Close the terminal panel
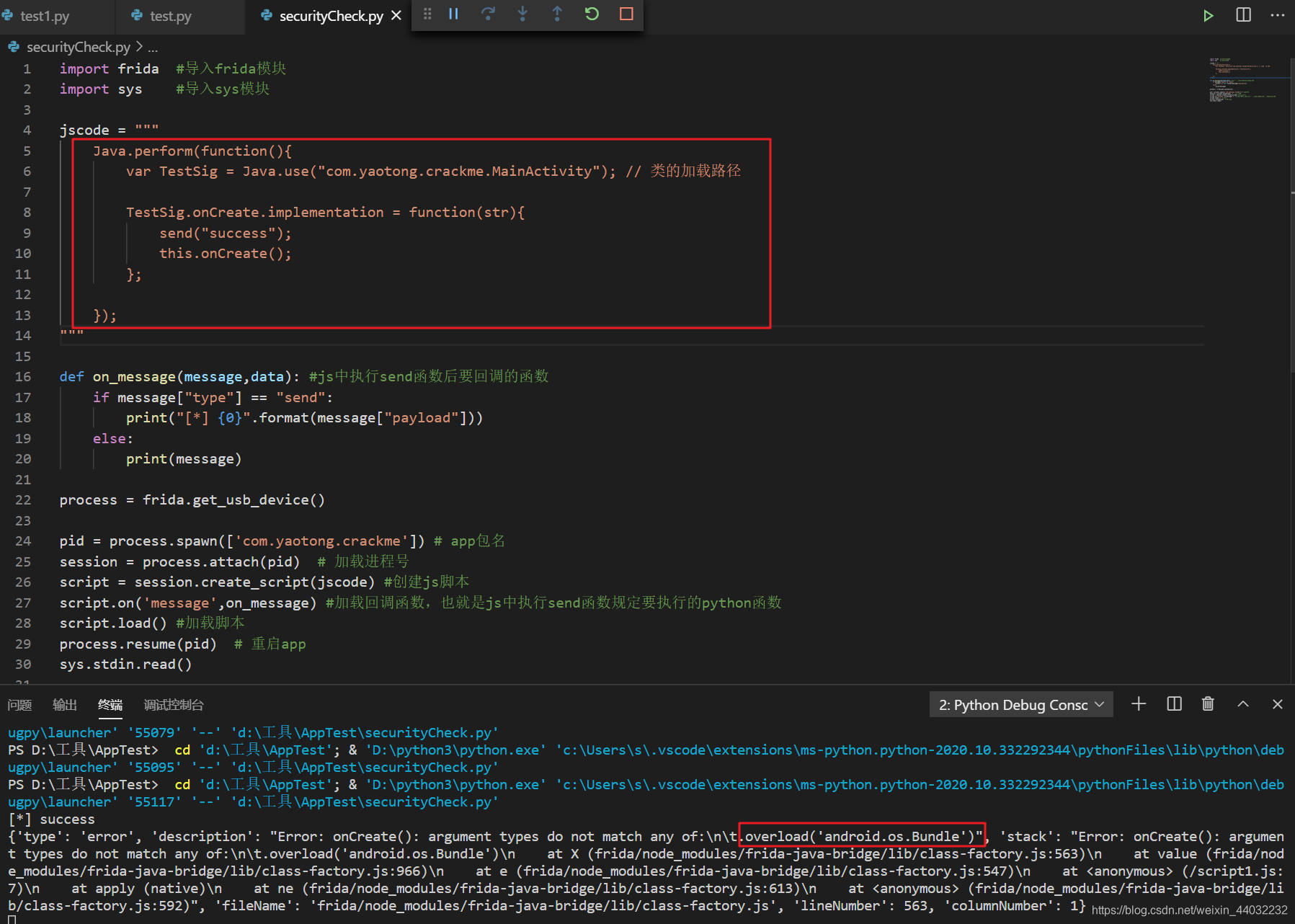1295x924 pixels. (x=1277, y=704)
